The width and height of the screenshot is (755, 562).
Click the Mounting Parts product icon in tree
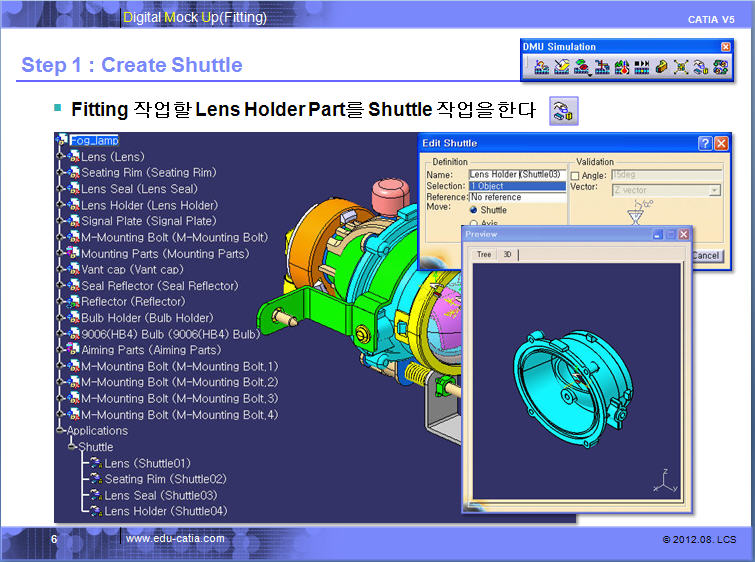pyautogui.click(x=73, y=254)
